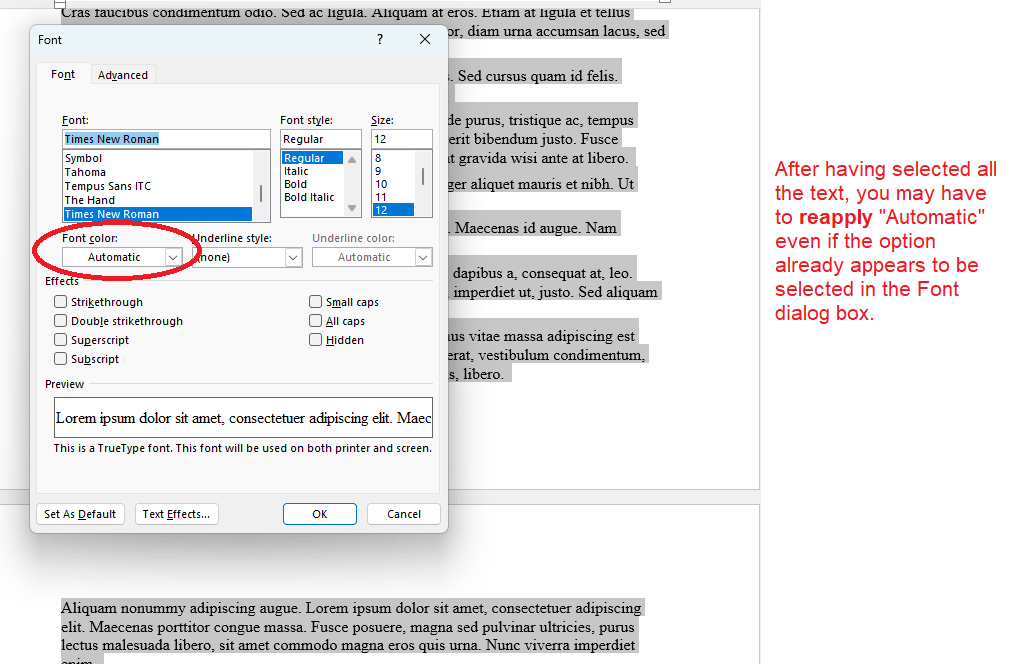Select size 10 in size list

(x=393, y=184)
